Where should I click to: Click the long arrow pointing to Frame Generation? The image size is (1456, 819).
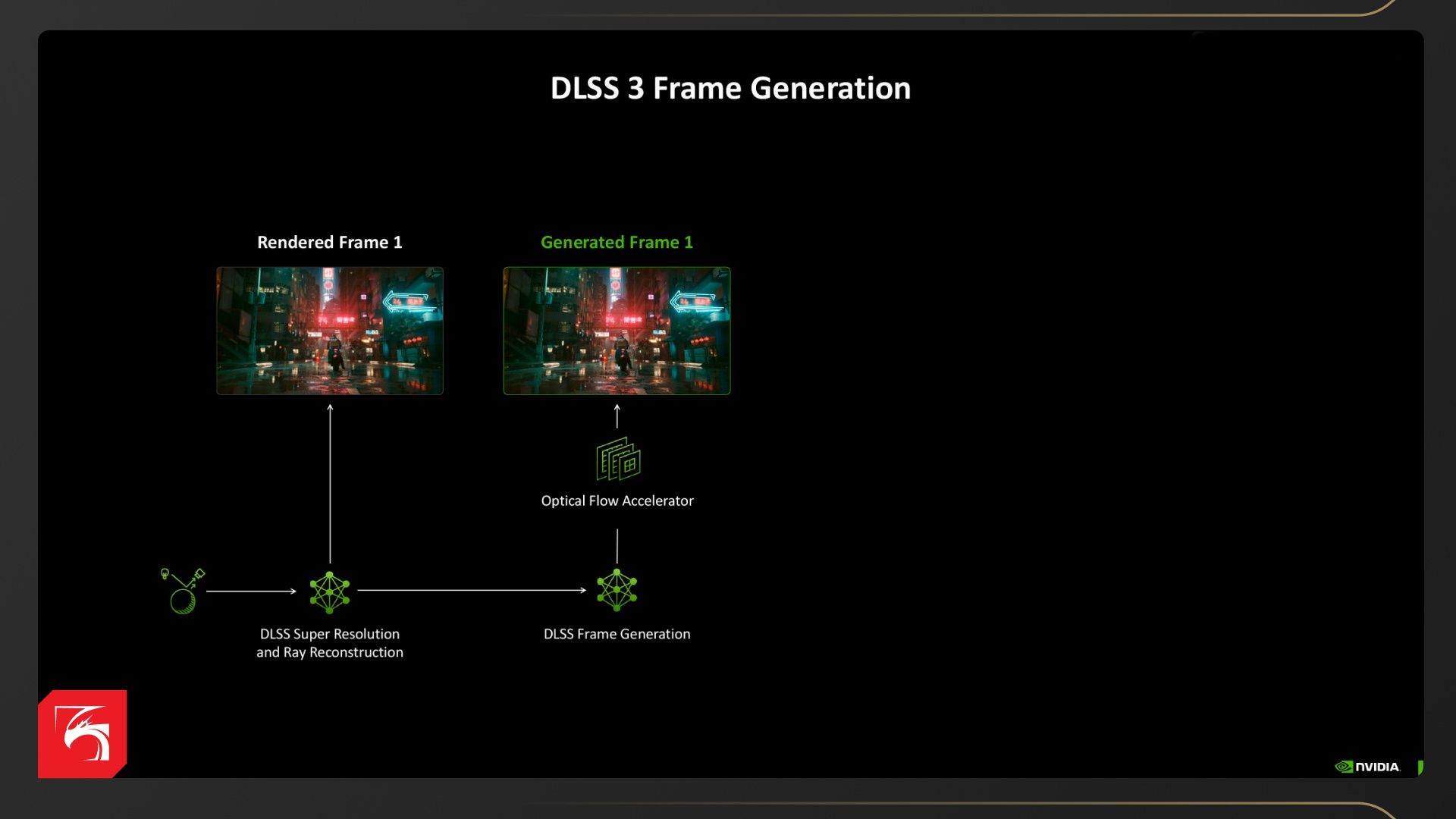coord(470,590)
